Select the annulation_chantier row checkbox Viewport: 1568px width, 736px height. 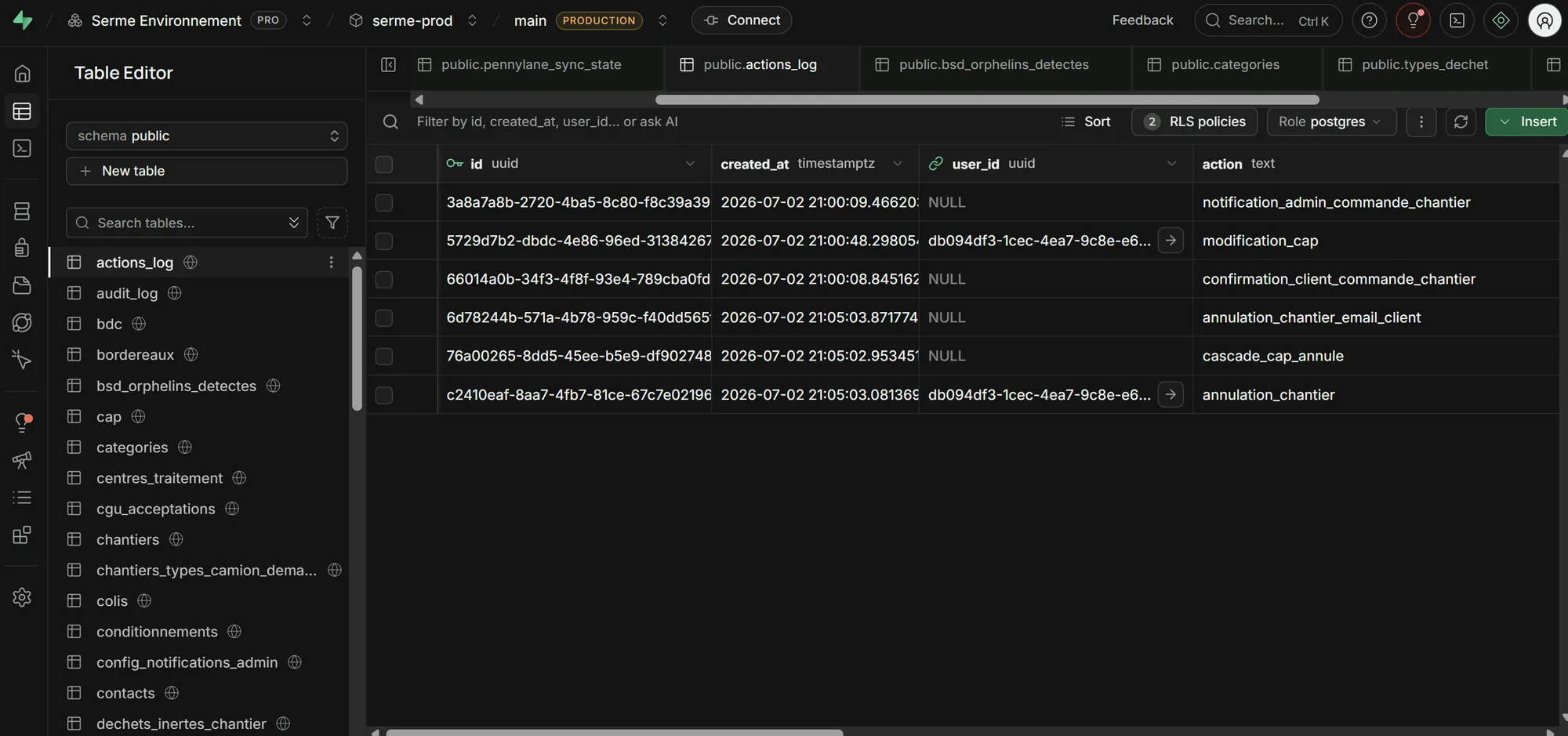coord(384,396)
